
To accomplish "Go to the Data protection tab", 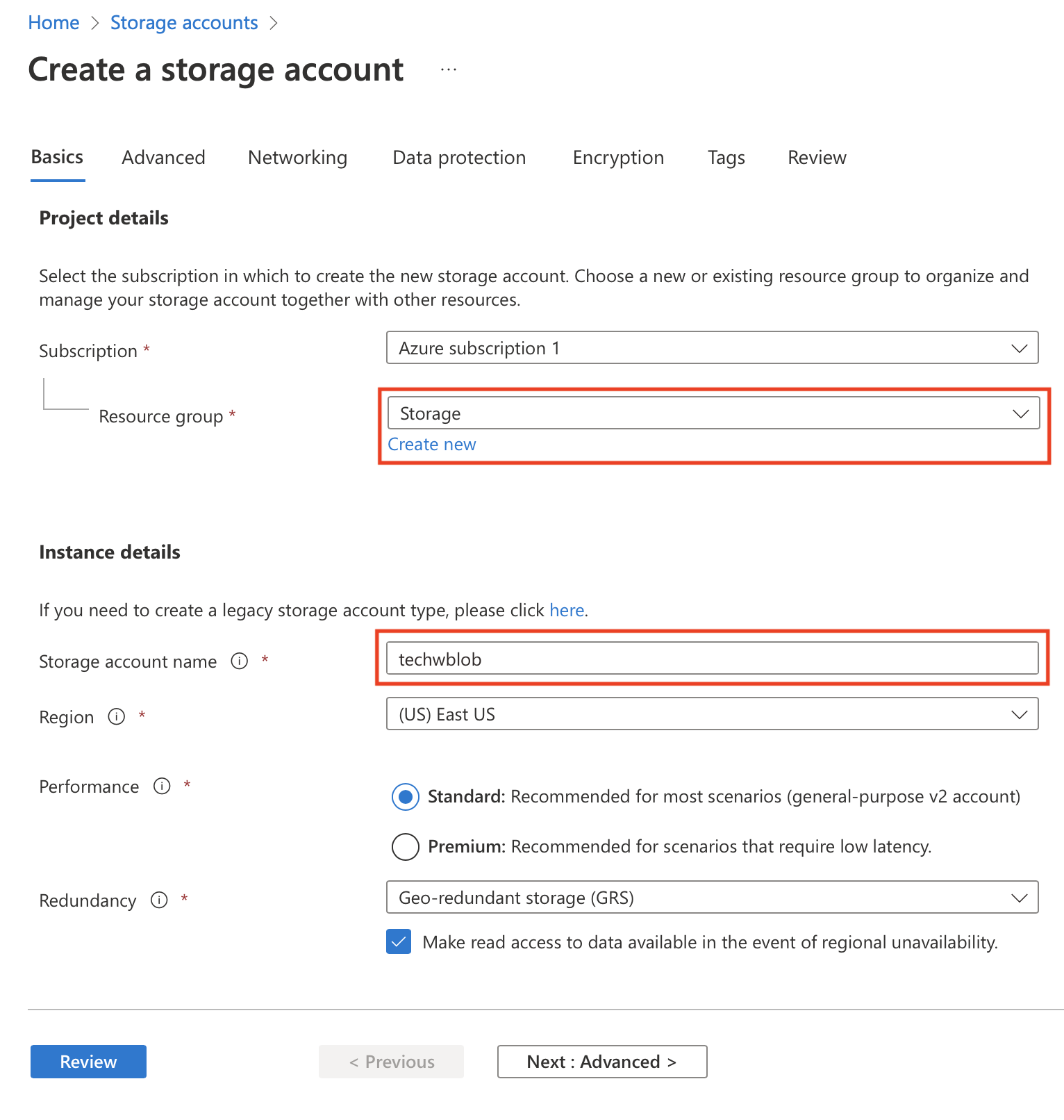I will 459,158.
